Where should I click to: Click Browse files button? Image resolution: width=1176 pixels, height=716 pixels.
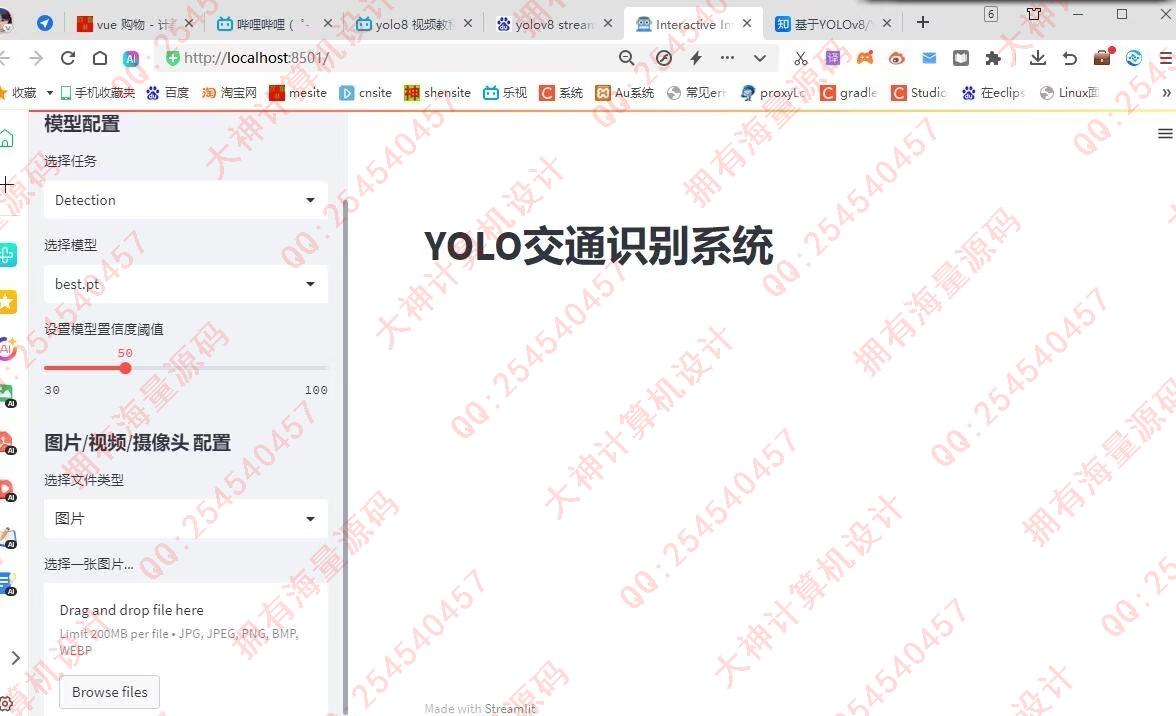coord(110,692)
